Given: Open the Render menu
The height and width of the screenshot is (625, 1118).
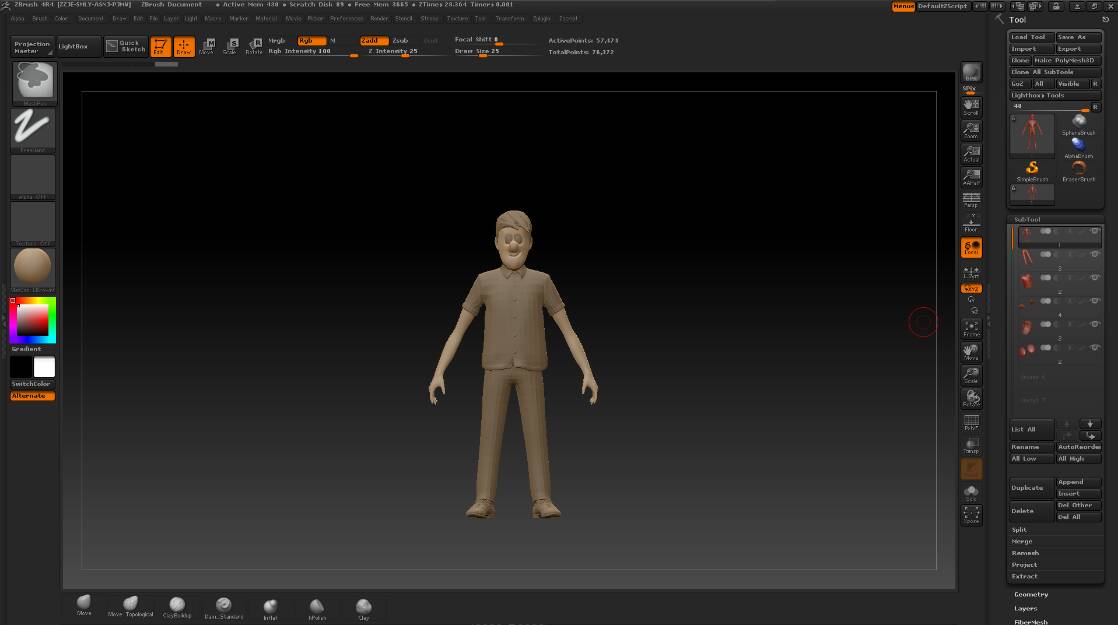Looking at the screenshot, I should [379, 18].
